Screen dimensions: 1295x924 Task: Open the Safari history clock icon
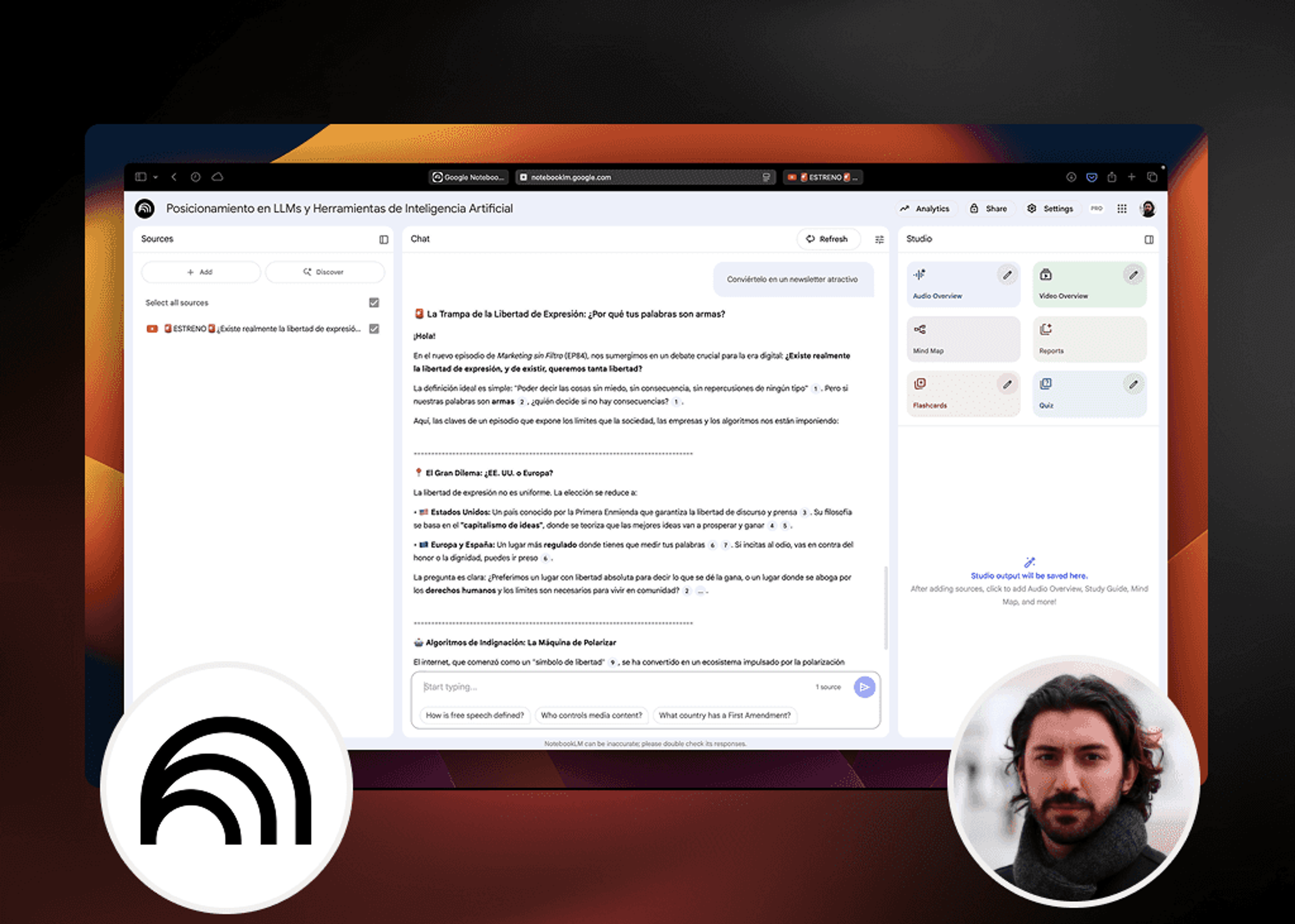195,177
